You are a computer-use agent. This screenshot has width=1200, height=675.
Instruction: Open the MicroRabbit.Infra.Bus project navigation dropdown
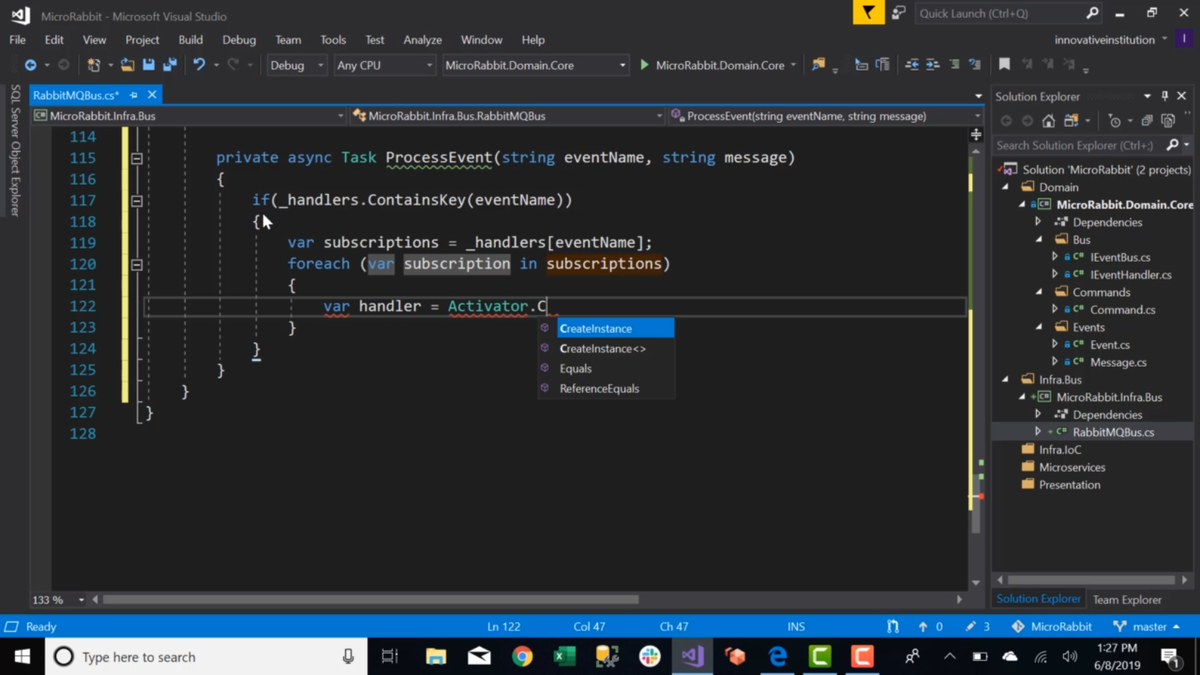click(189, 116)
